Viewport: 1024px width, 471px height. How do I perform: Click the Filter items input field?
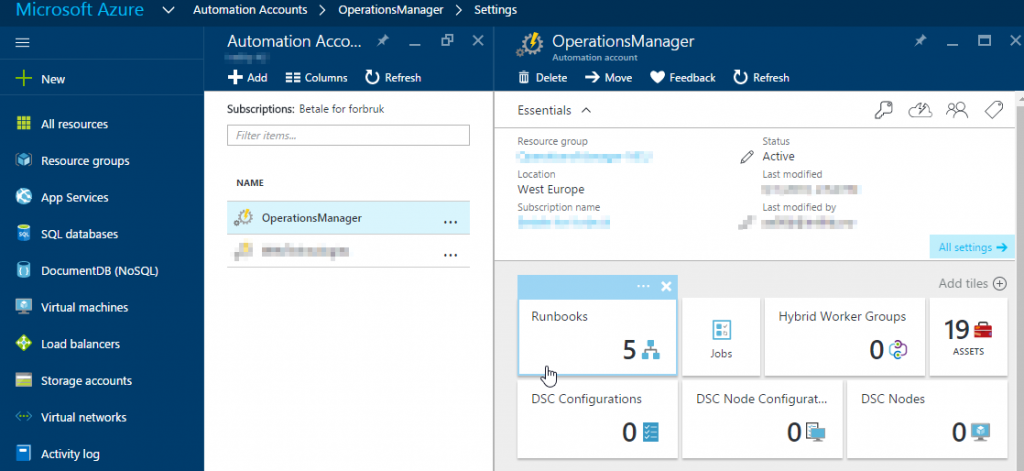[x=348, y=135]
